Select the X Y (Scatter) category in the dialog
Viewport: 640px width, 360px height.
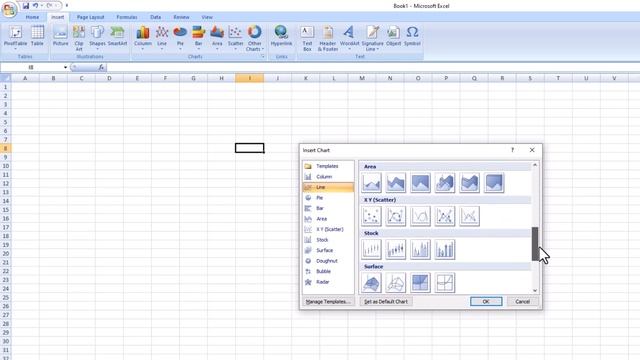(328, 229)
